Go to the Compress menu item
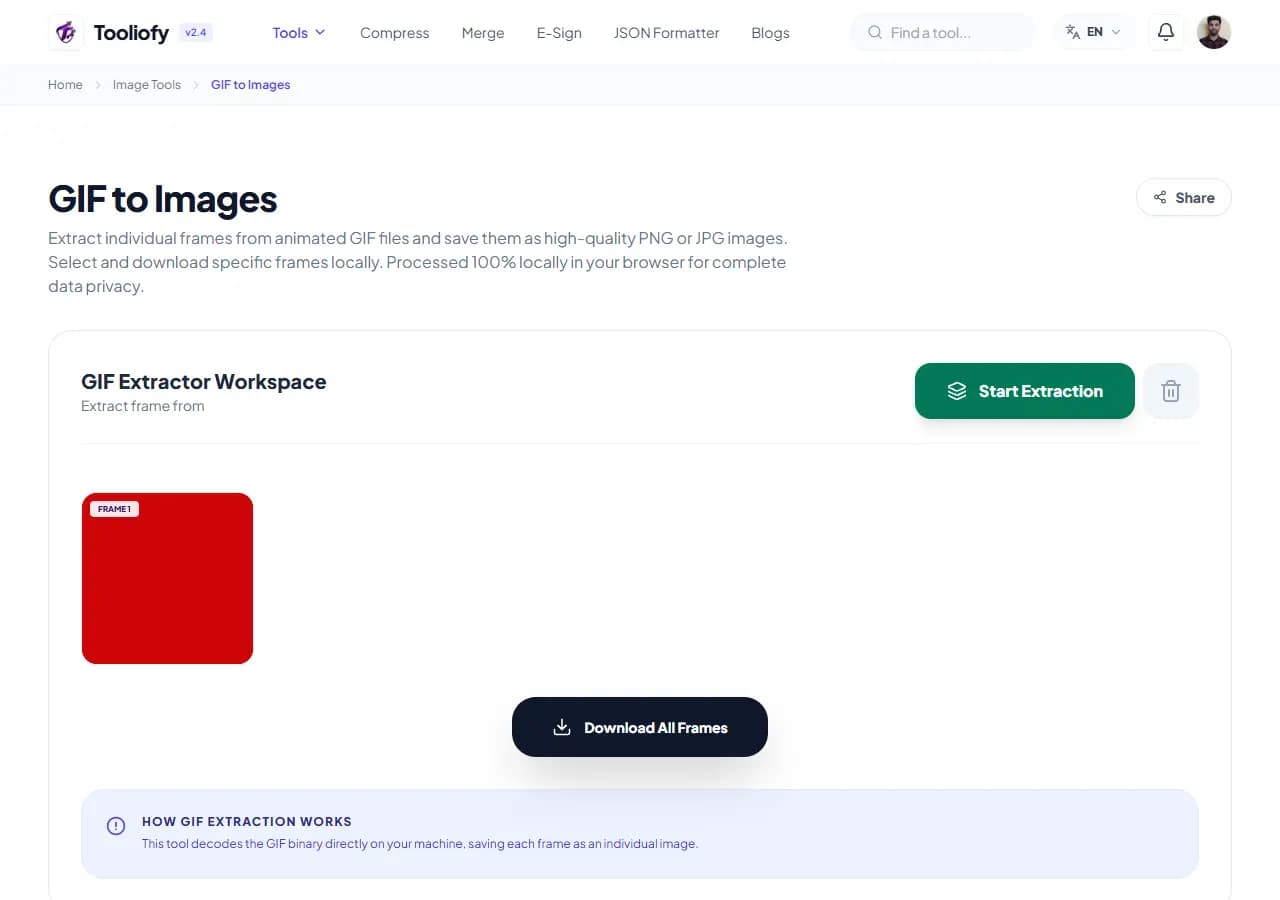Screen dimensions: 1280x900 click(x=394, y=33)
